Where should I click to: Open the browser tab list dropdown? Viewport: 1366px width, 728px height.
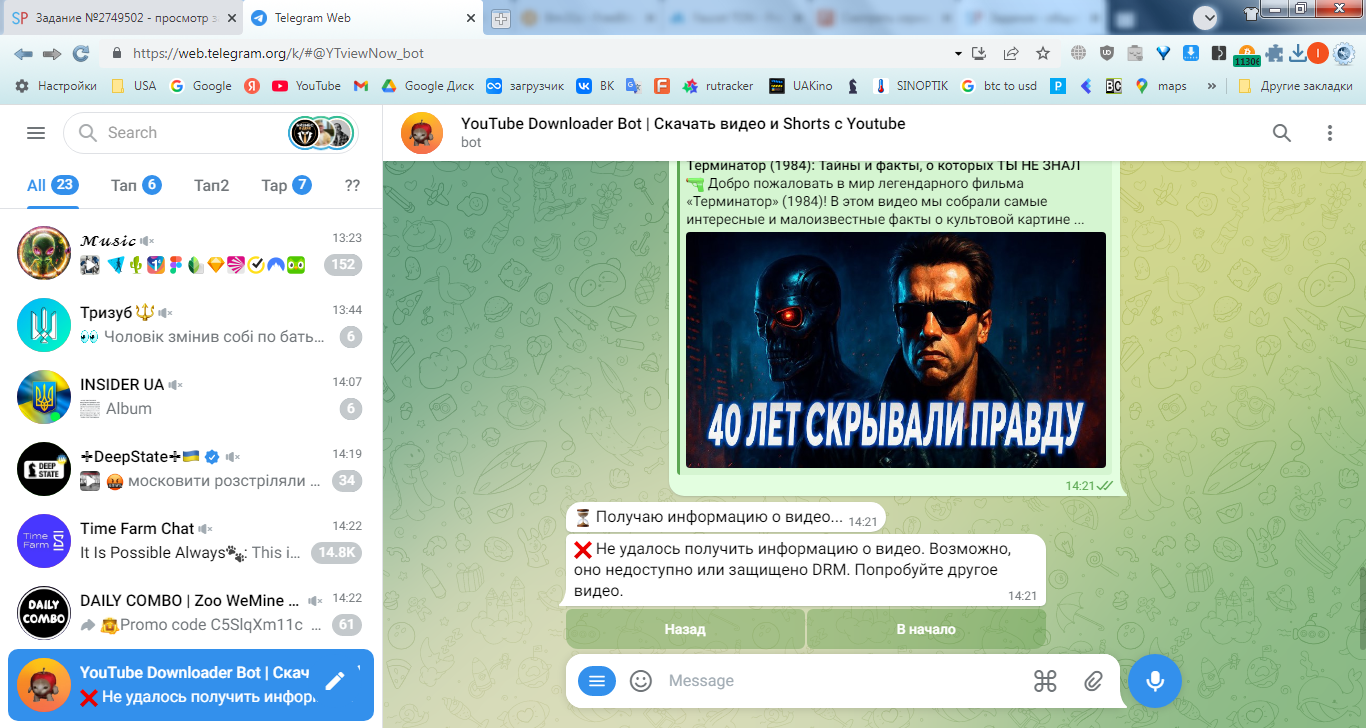coord(1206,17)
